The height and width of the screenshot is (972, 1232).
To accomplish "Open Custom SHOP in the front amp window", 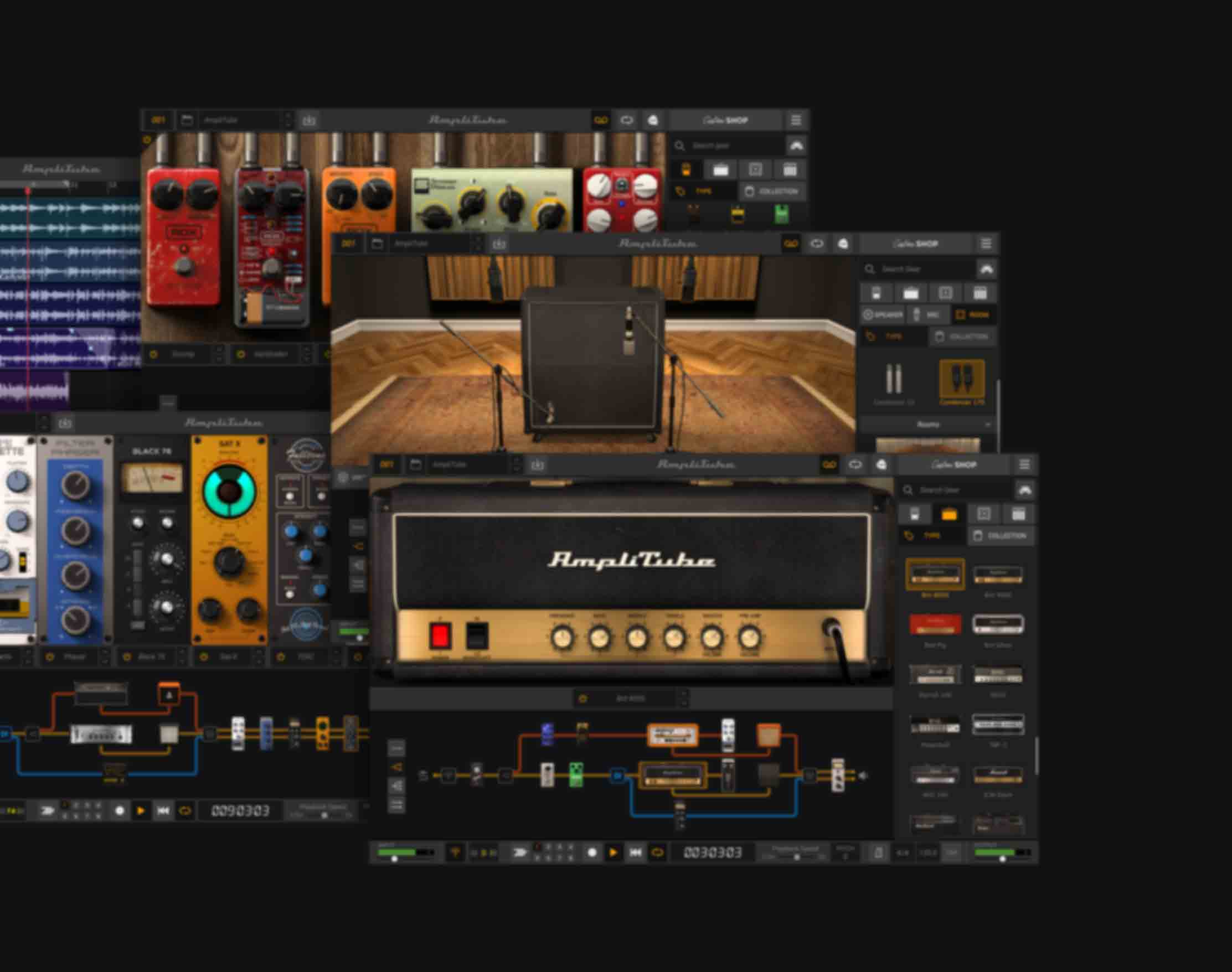I will [x=953, y=465].
